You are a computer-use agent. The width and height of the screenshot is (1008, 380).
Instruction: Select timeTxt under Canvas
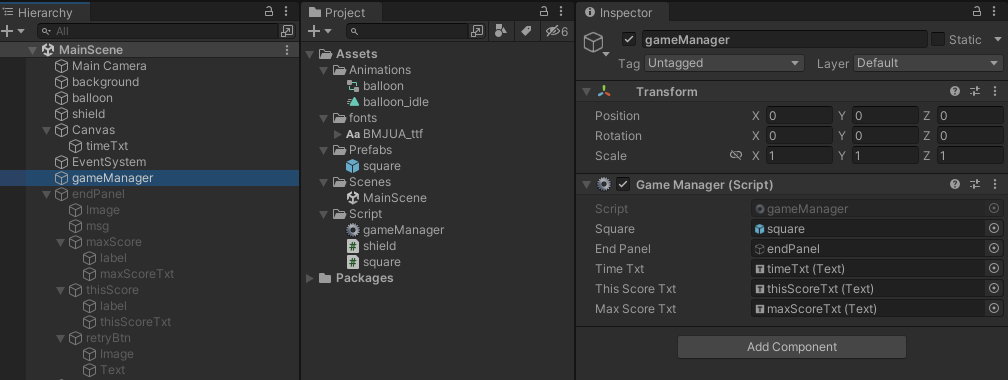107,146
